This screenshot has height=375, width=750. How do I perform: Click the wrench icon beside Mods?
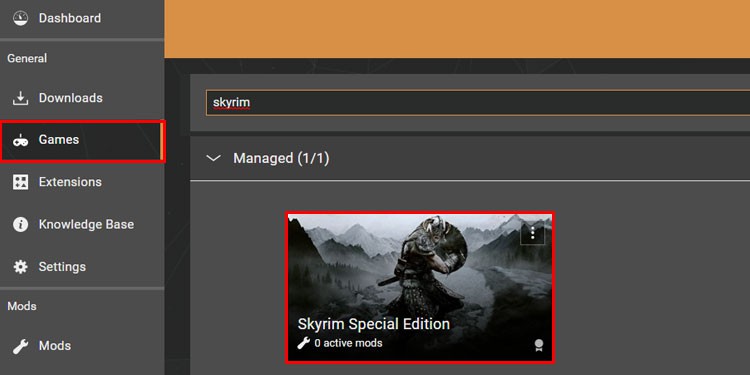tap(21, 346)
